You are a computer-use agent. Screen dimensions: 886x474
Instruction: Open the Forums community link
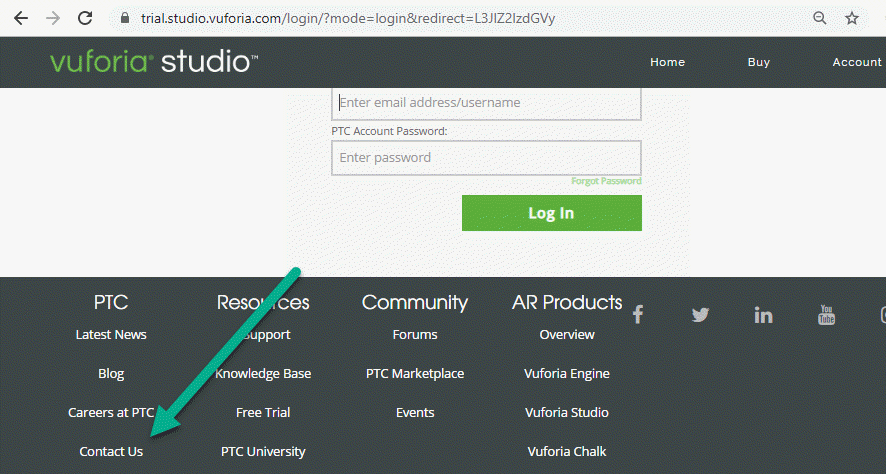(x=415, y=334)
